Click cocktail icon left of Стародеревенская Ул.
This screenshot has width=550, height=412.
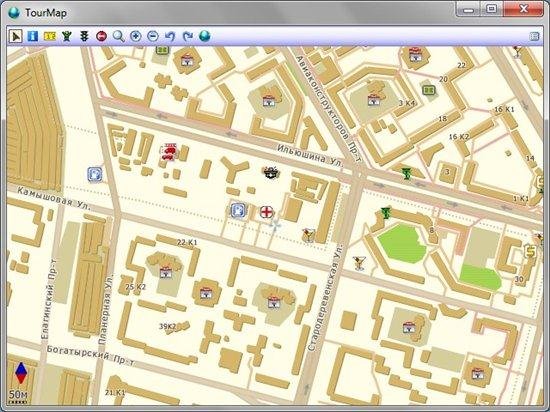point(309,235)
